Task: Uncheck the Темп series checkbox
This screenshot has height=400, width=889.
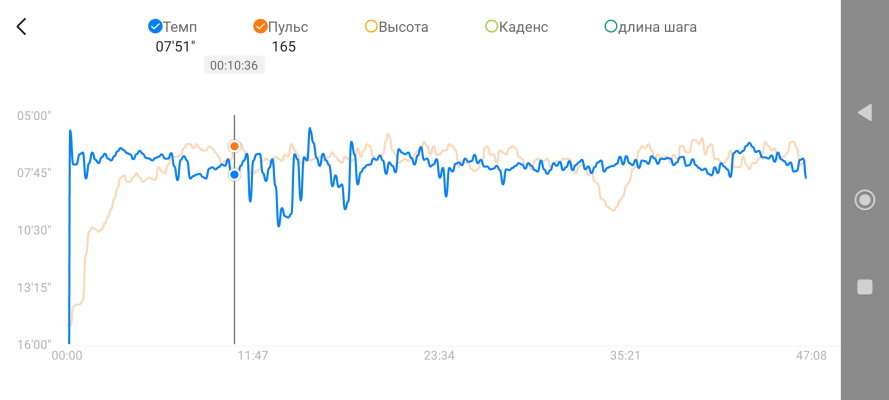Action: [x=155, y=27]
